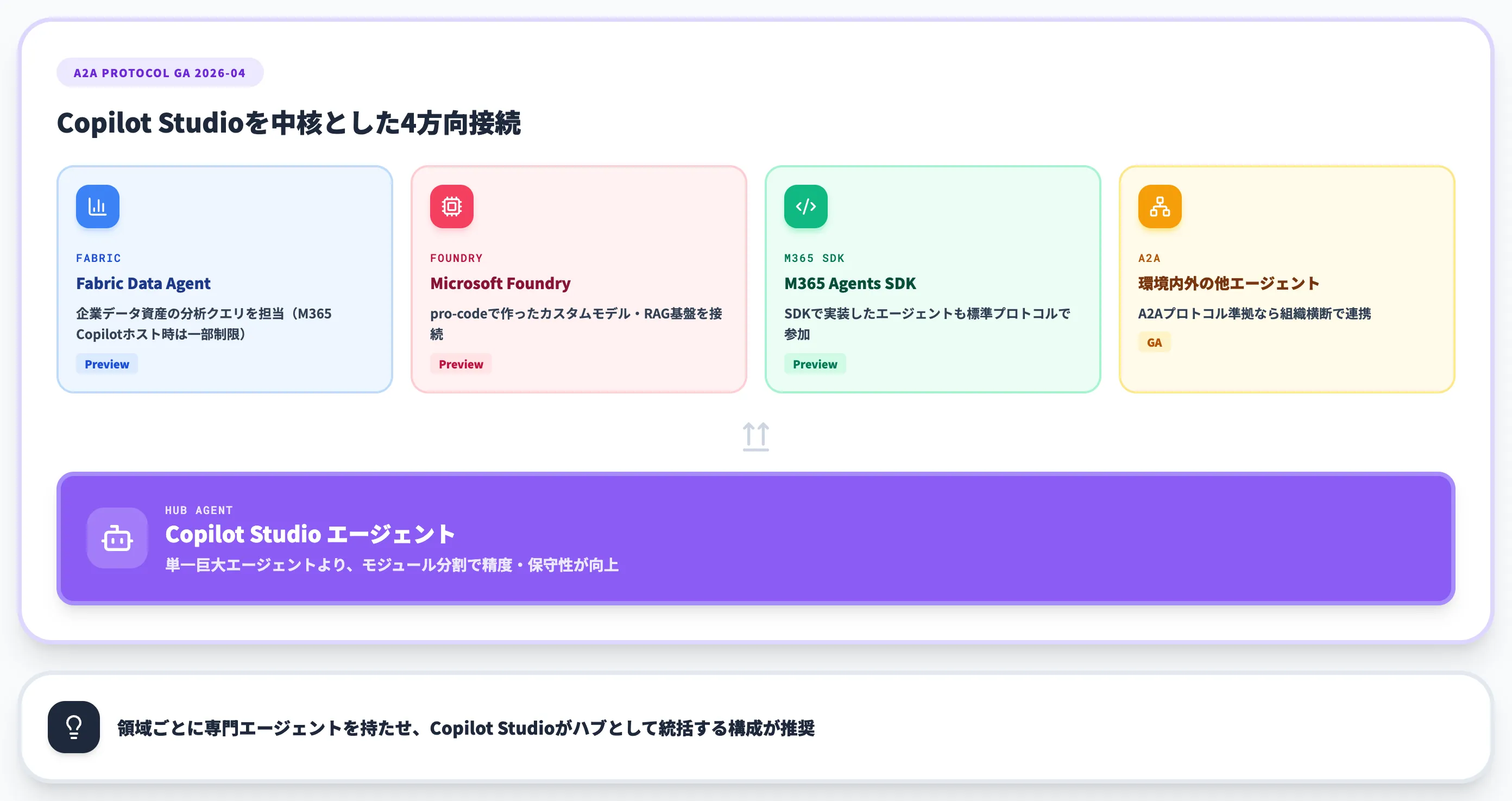Viewport: 1512px width, 801px height.
Task: Click the red Foundry chip icon
Action: click(x=451, y=206)
